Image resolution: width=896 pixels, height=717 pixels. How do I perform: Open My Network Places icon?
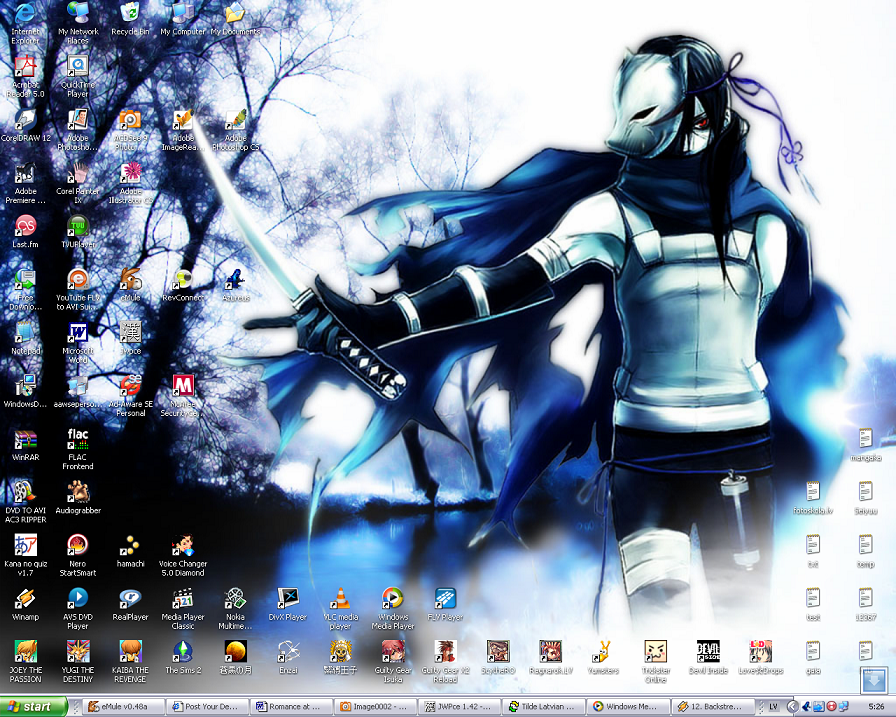click(78, 14)
